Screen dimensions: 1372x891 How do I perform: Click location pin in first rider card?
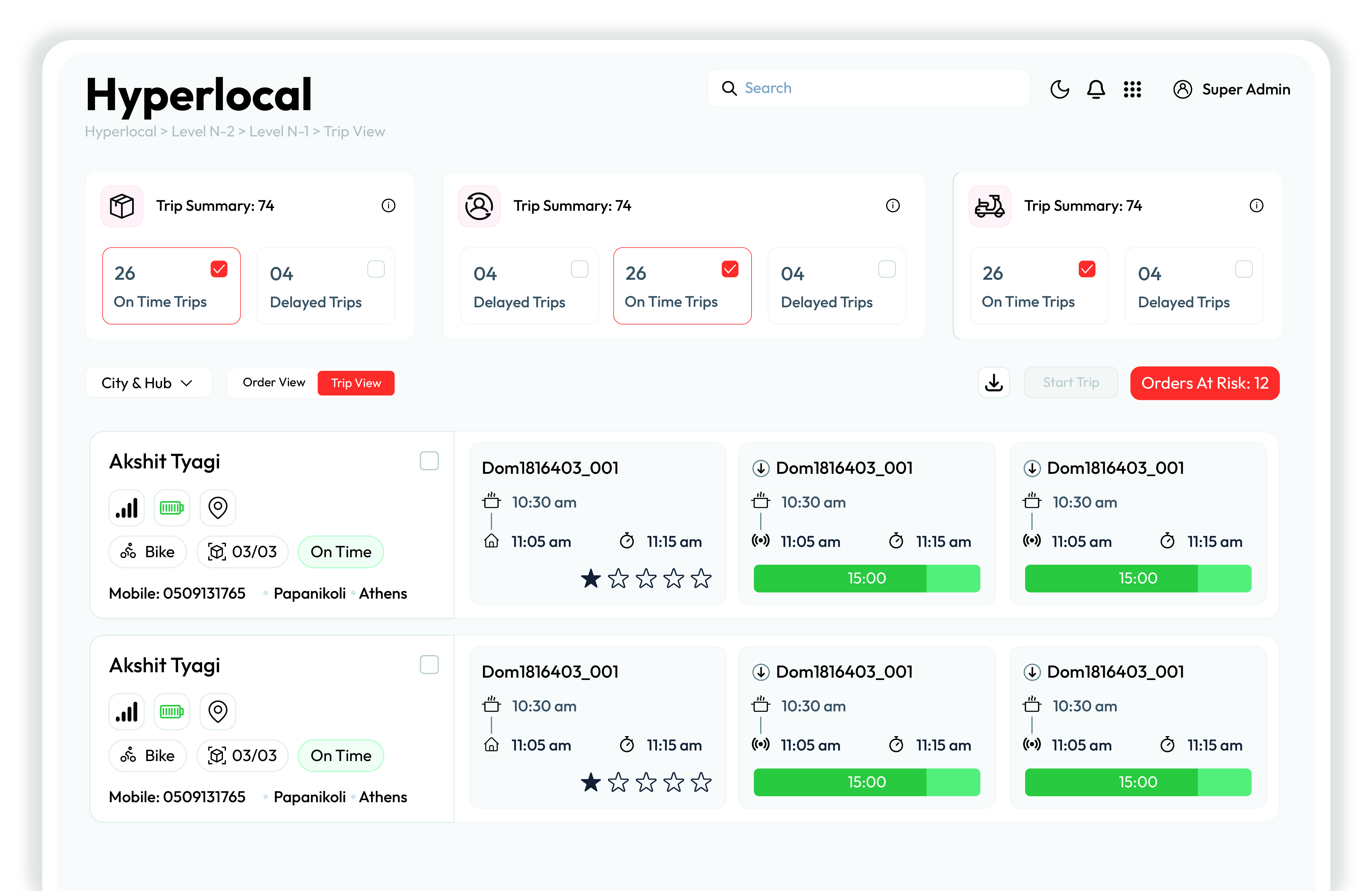217,508
